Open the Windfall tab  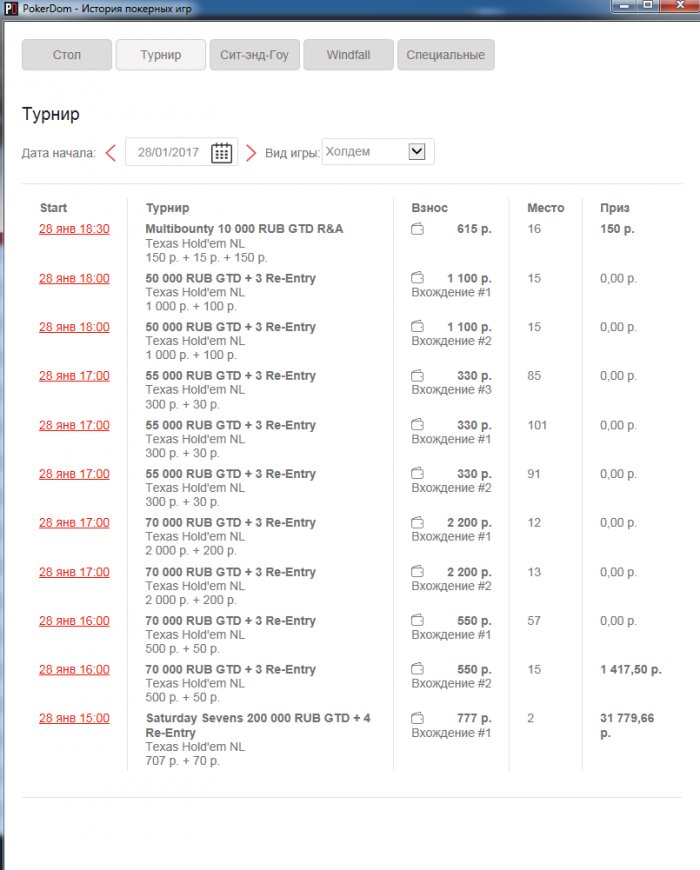tap(348, 55)
